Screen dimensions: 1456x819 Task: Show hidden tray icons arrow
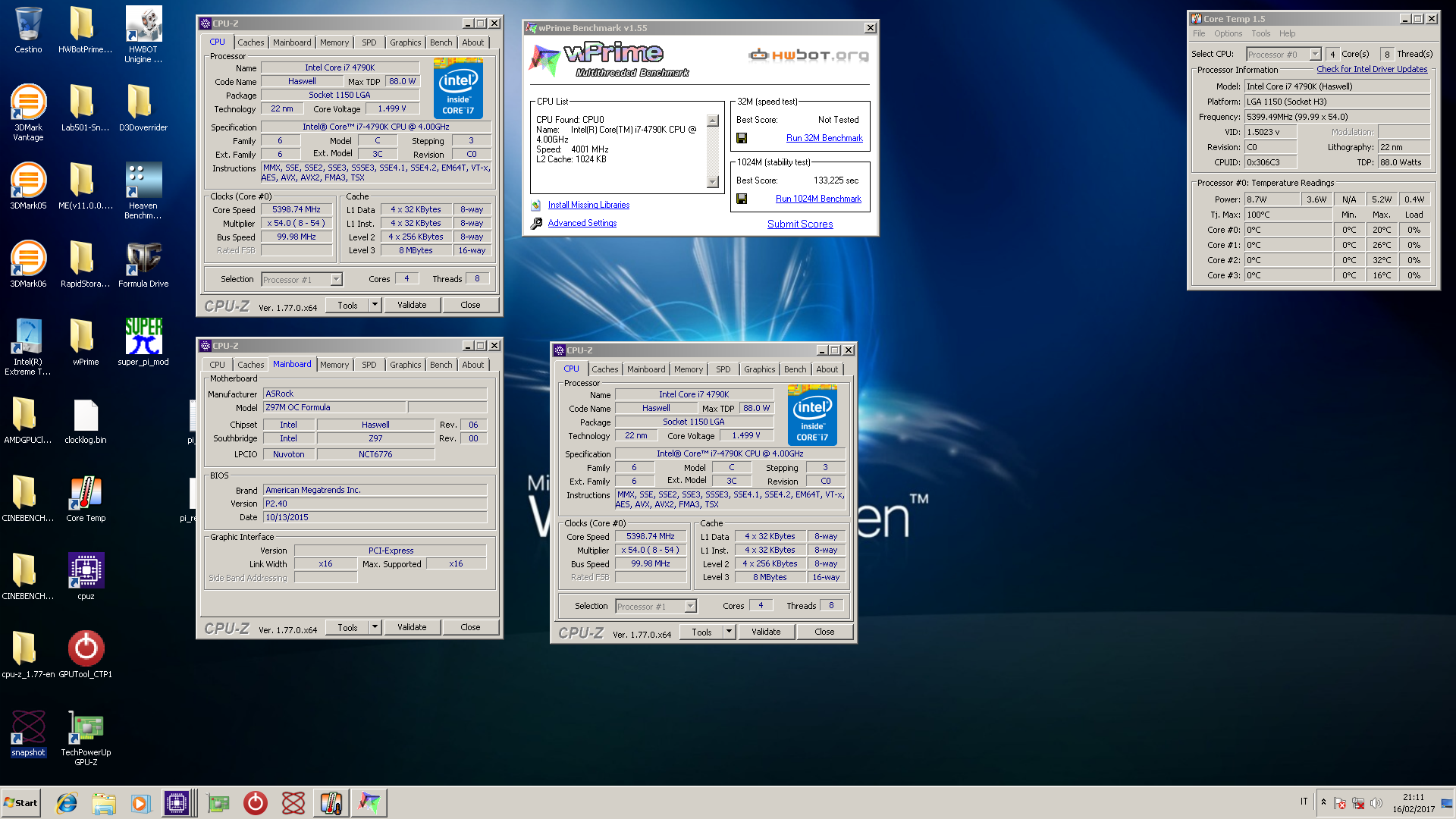[1323, 802]
